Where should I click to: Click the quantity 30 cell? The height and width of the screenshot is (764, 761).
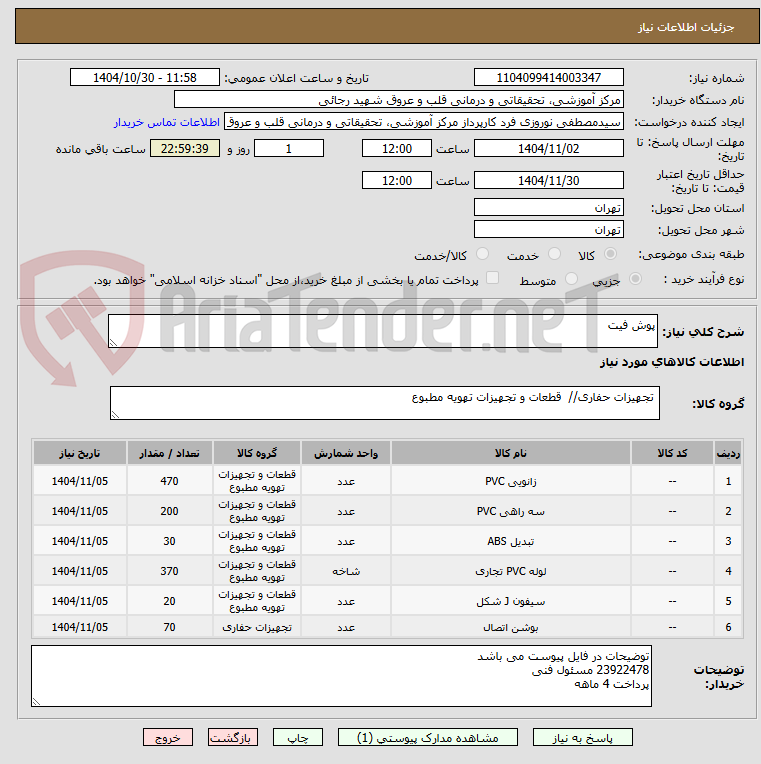point(170,541)
